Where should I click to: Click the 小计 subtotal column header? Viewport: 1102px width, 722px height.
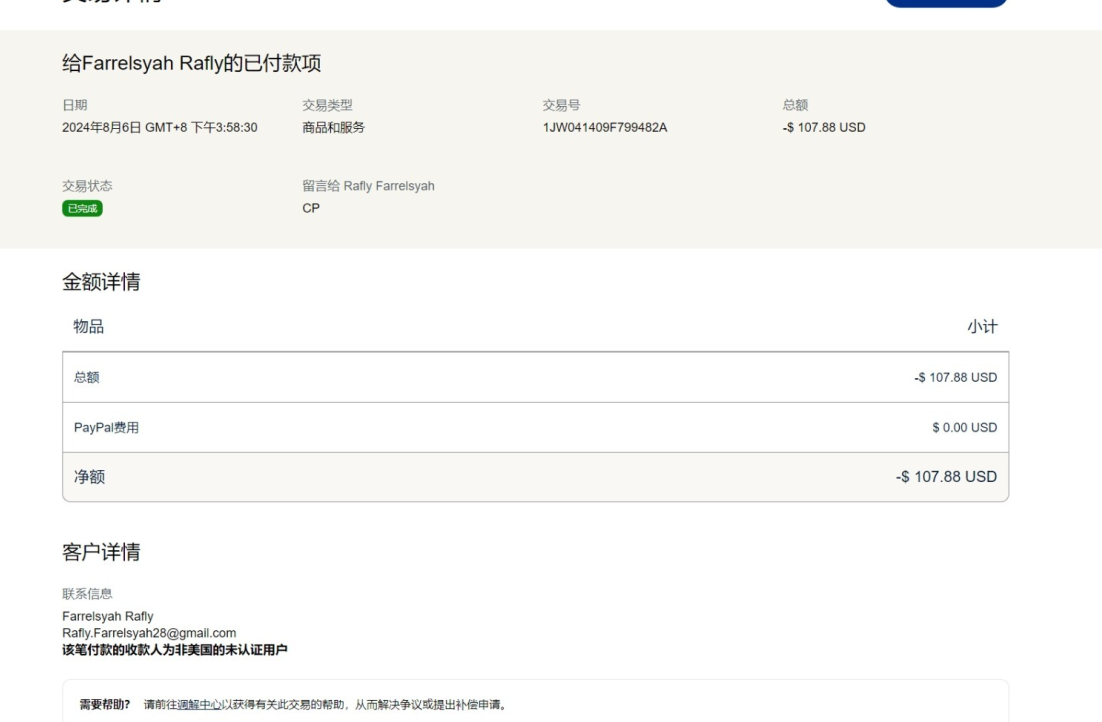tap(981, 327)
